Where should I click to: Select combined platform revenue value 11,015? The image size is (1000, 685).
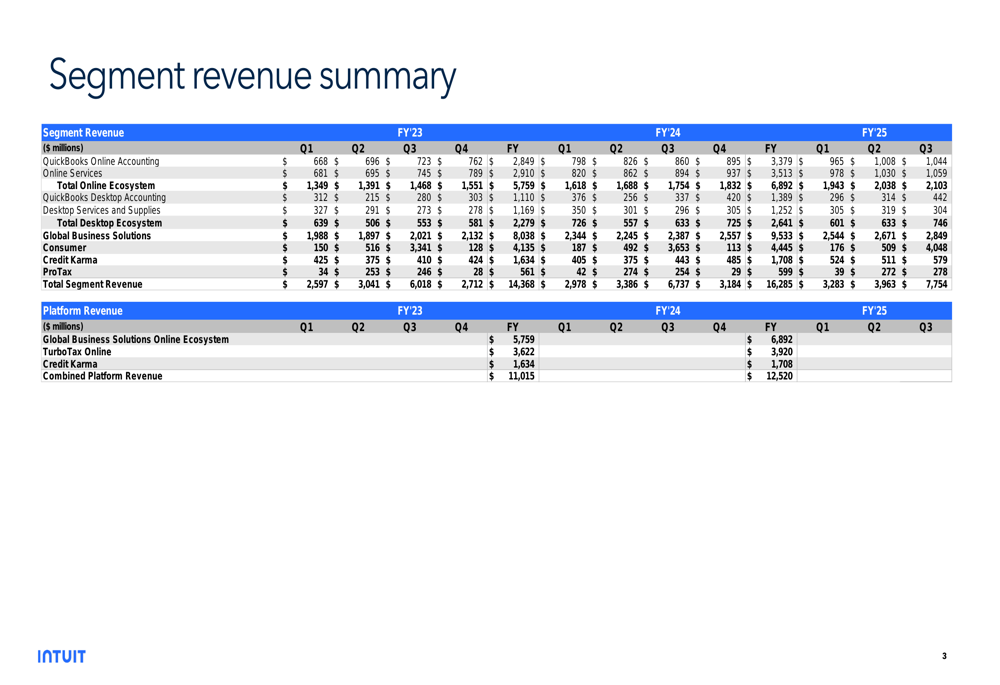[521, 376]
